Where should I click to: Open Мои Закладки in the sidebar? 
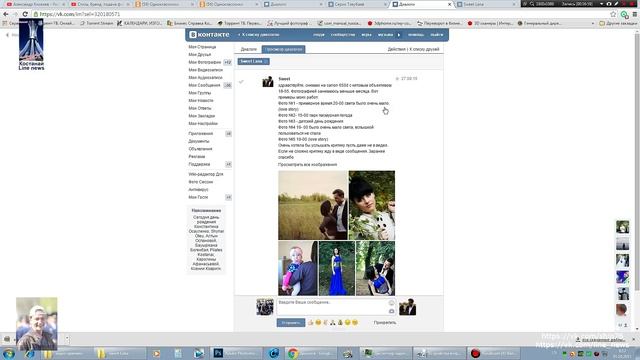click(201, 116)
